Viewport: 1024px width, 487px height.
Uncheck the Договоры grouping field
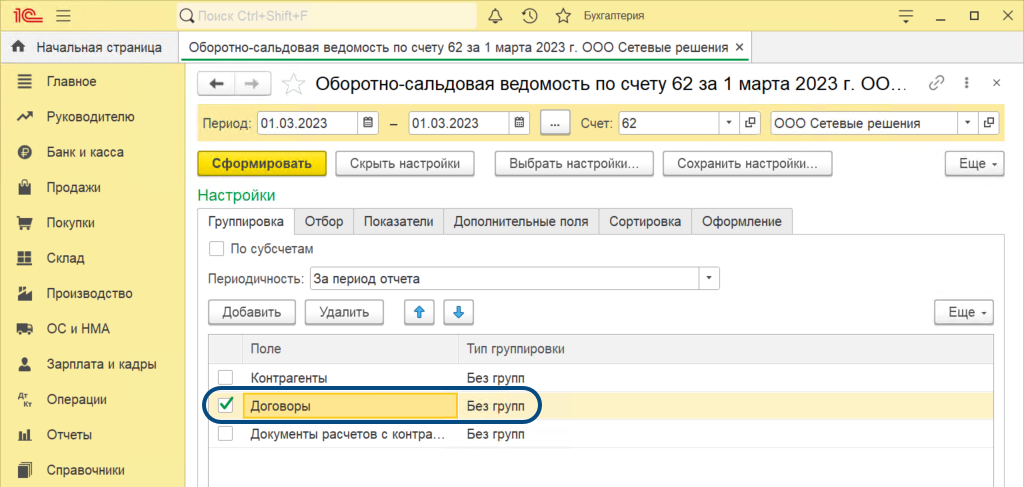(x=225, y=405)
